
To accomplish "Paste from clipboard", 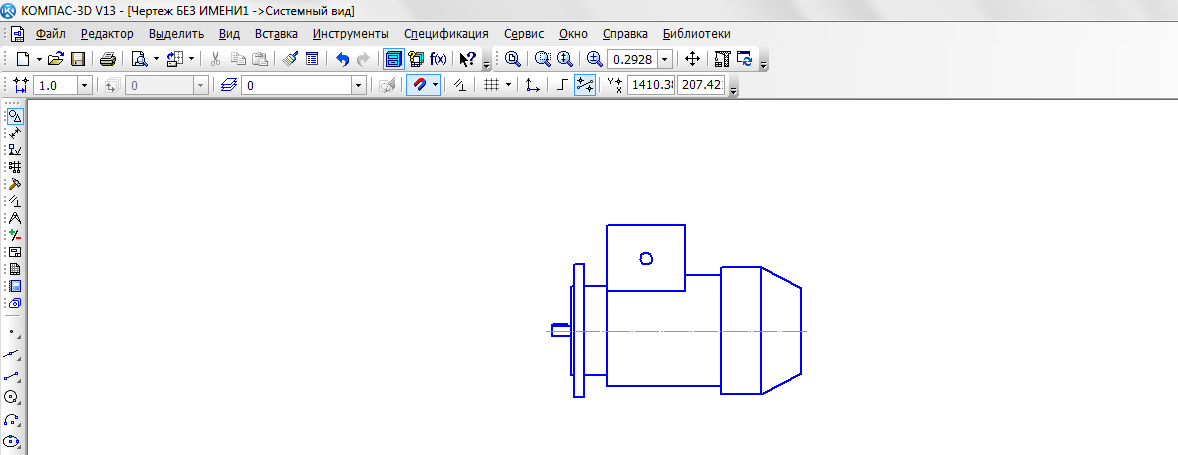I will coord(259,59).
